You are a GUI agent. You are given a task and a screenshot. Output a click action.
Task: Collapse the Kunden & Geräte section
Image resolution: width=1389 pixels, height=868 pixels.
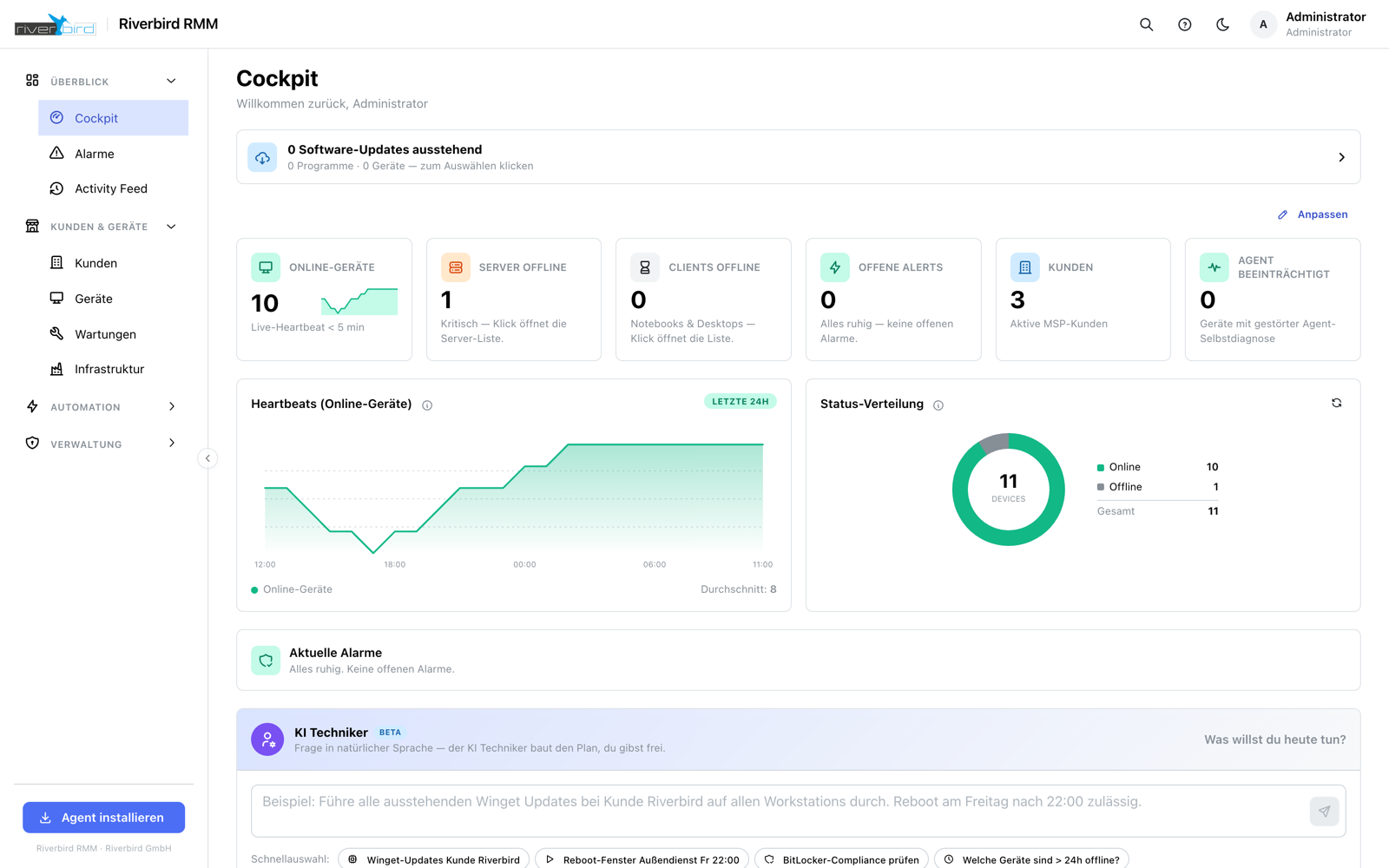(171, 227)
